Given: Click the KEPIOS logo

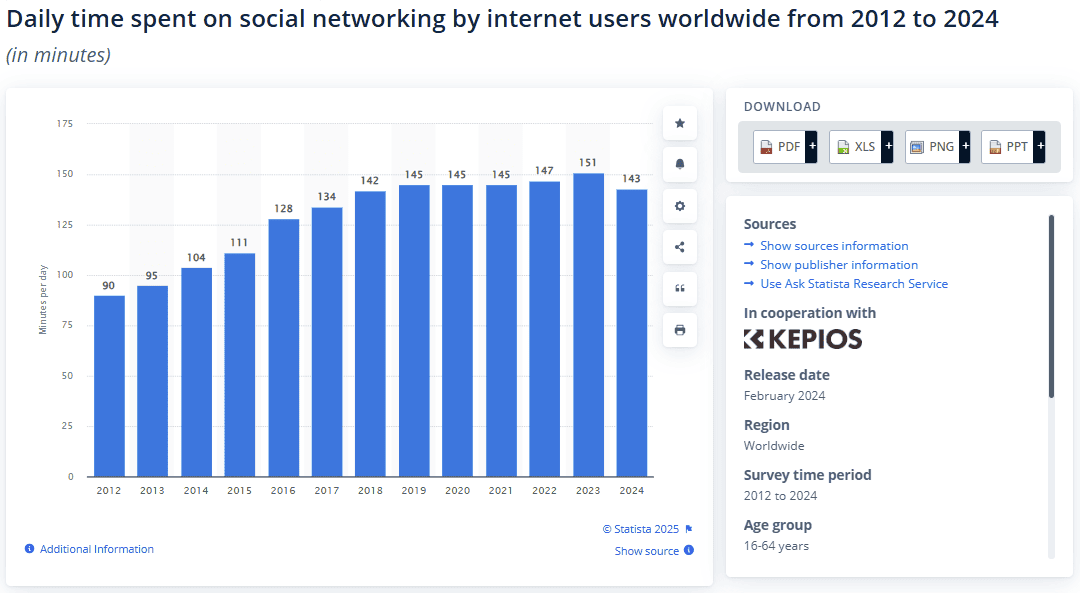Looking at the screenshot, I should coord(802,338).
